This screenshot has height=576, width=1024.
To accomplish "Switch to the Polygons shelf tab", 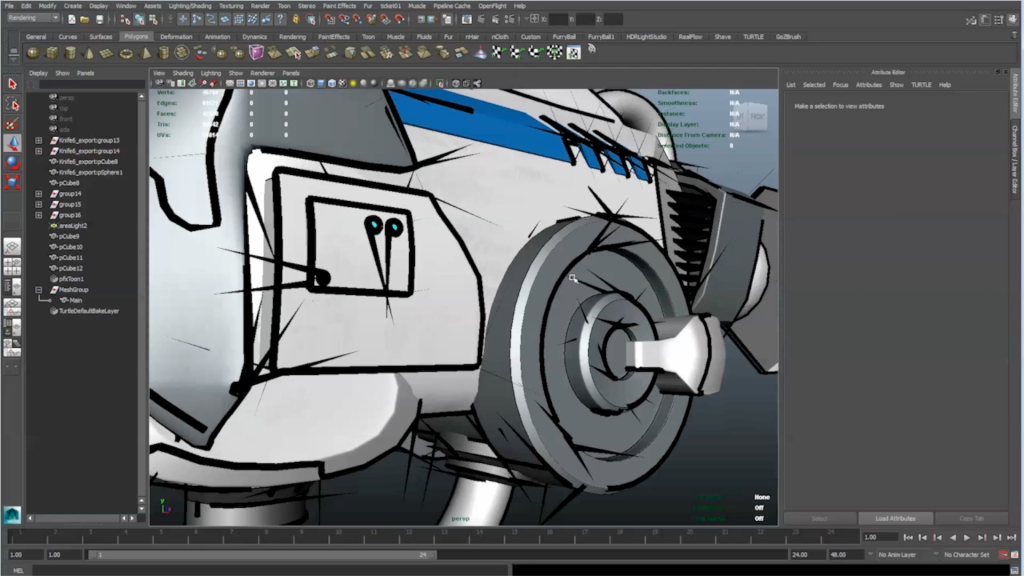I will 136,37.
